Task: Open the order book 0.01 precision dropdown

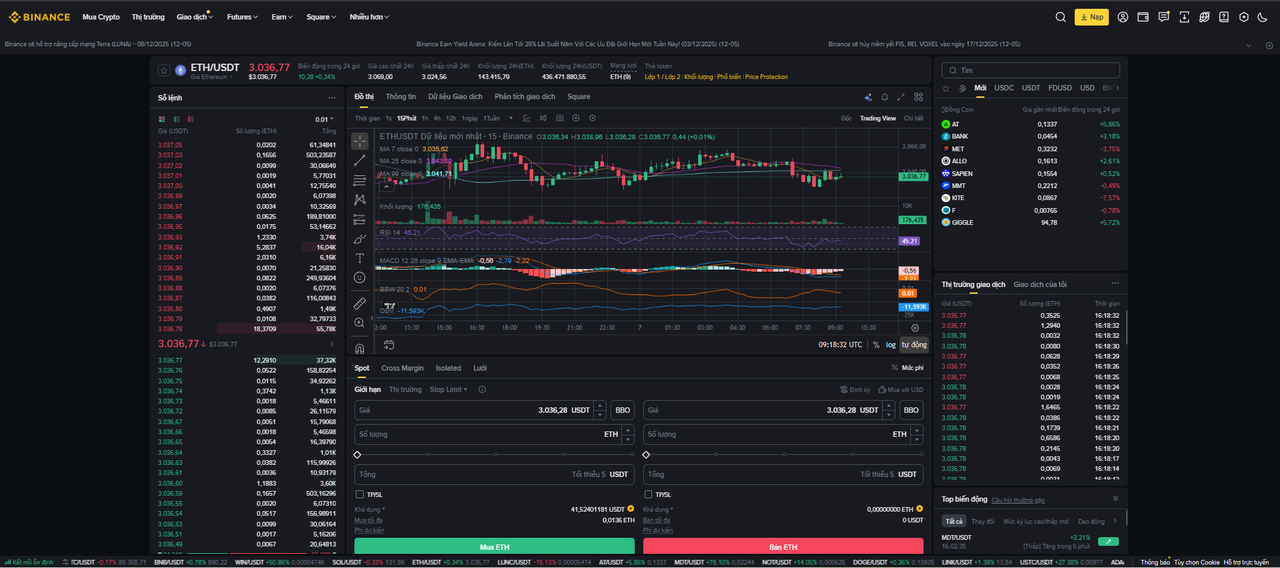Action: pyautogui.click(x=322, y=119)
